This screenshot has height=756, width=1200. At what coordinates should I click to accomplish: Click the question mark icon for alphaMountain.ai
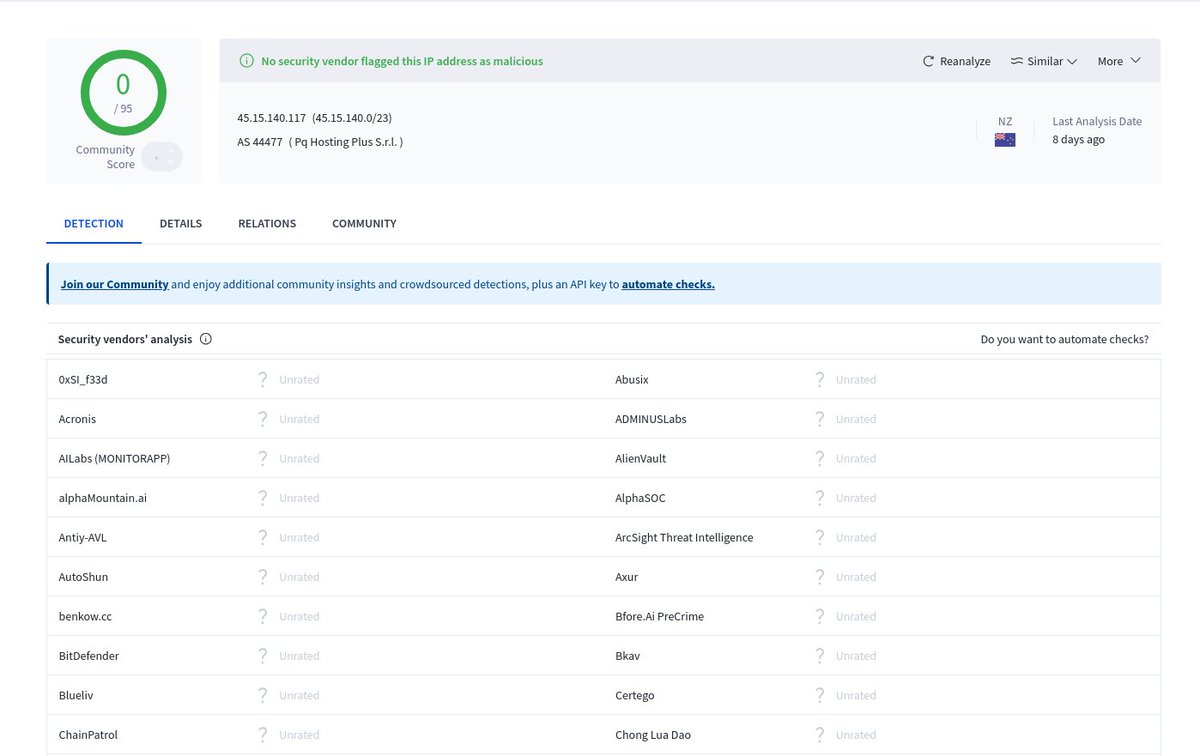click(263, 498)
